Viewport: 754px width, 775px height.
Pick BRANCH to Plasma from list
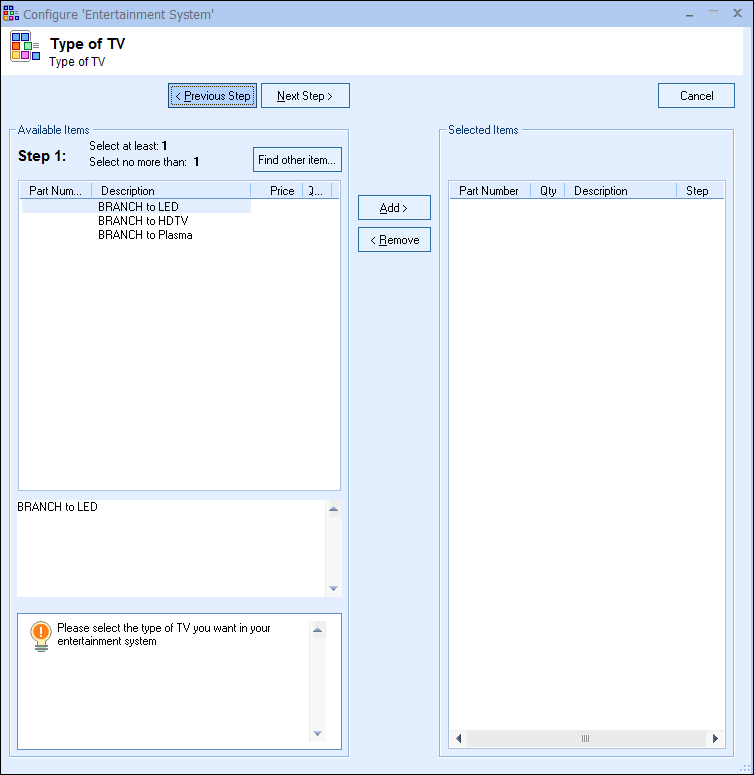click(x=145, y=235)
